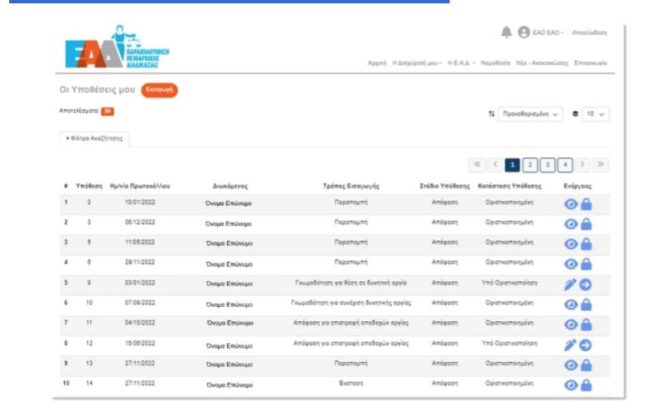
Task: Click the sort order icon beside Προκαθορισμένη
Action: click(491, 115)
